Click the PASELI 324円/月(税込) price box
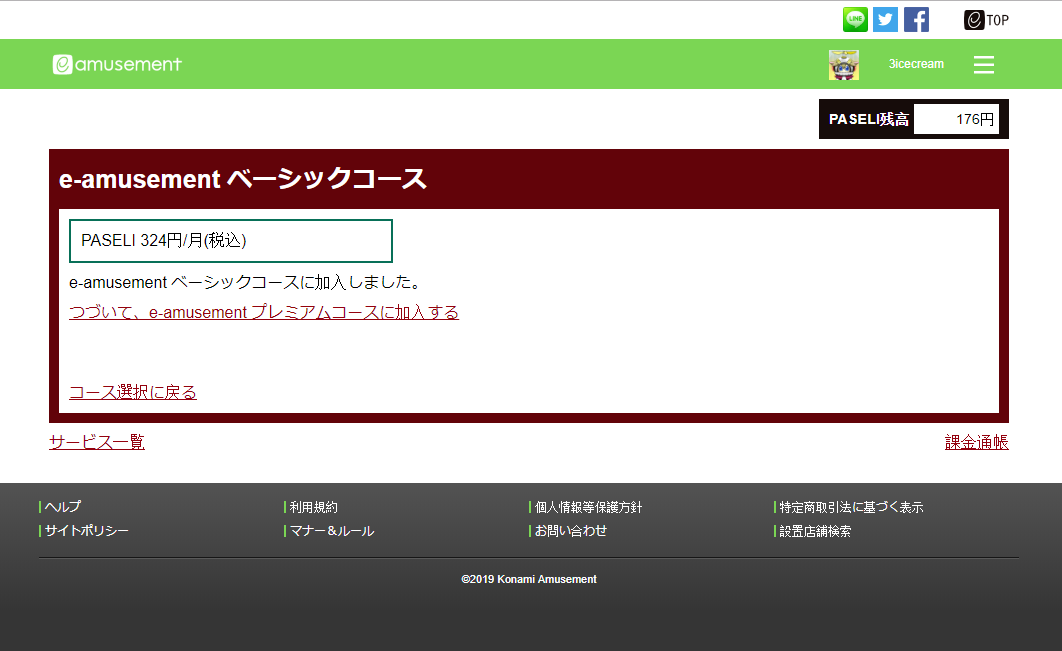 tap(231, 240)
